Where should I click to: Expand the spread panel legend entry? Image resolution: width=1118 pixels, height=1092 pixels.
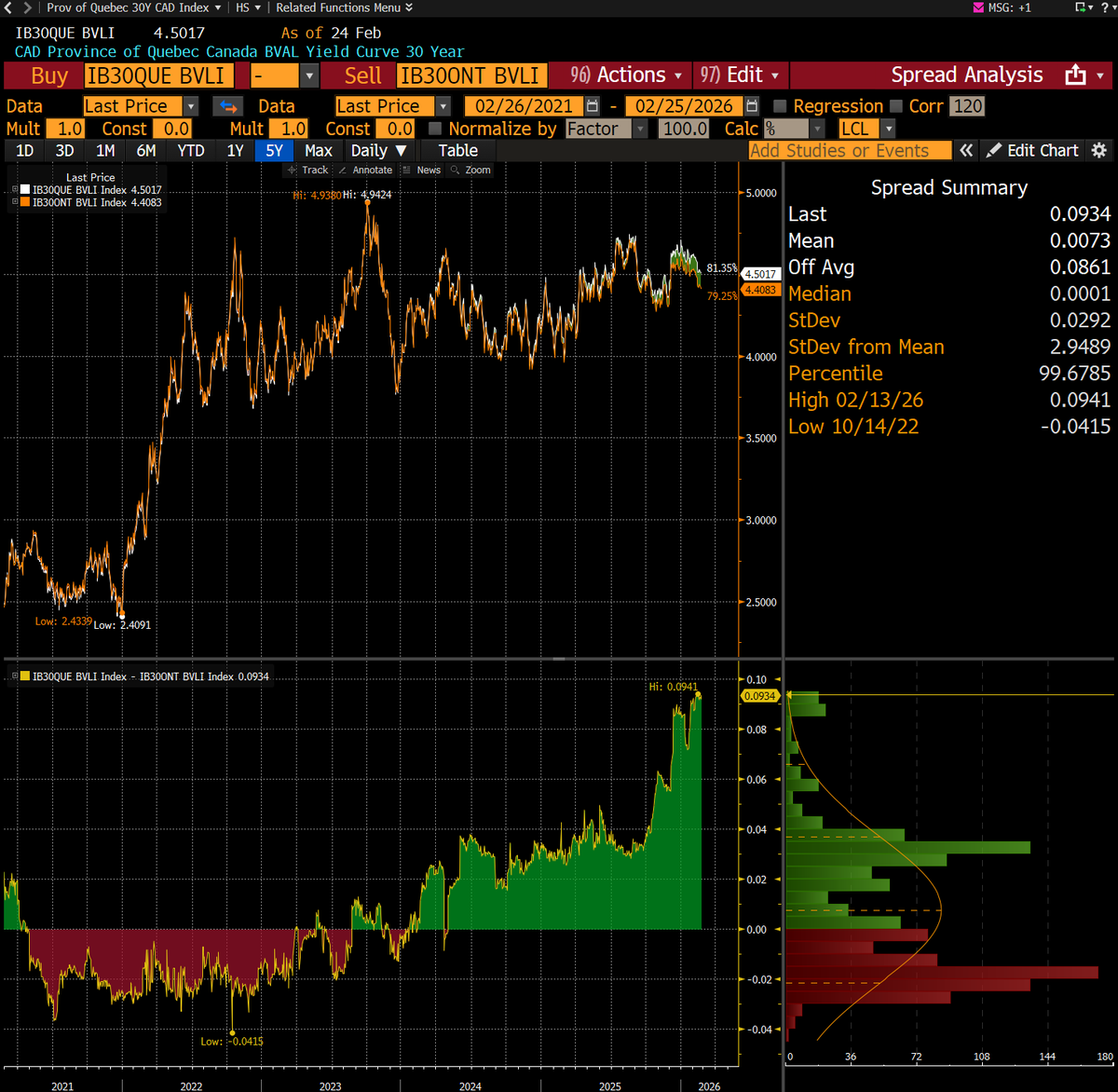click(x=15, y=676)
